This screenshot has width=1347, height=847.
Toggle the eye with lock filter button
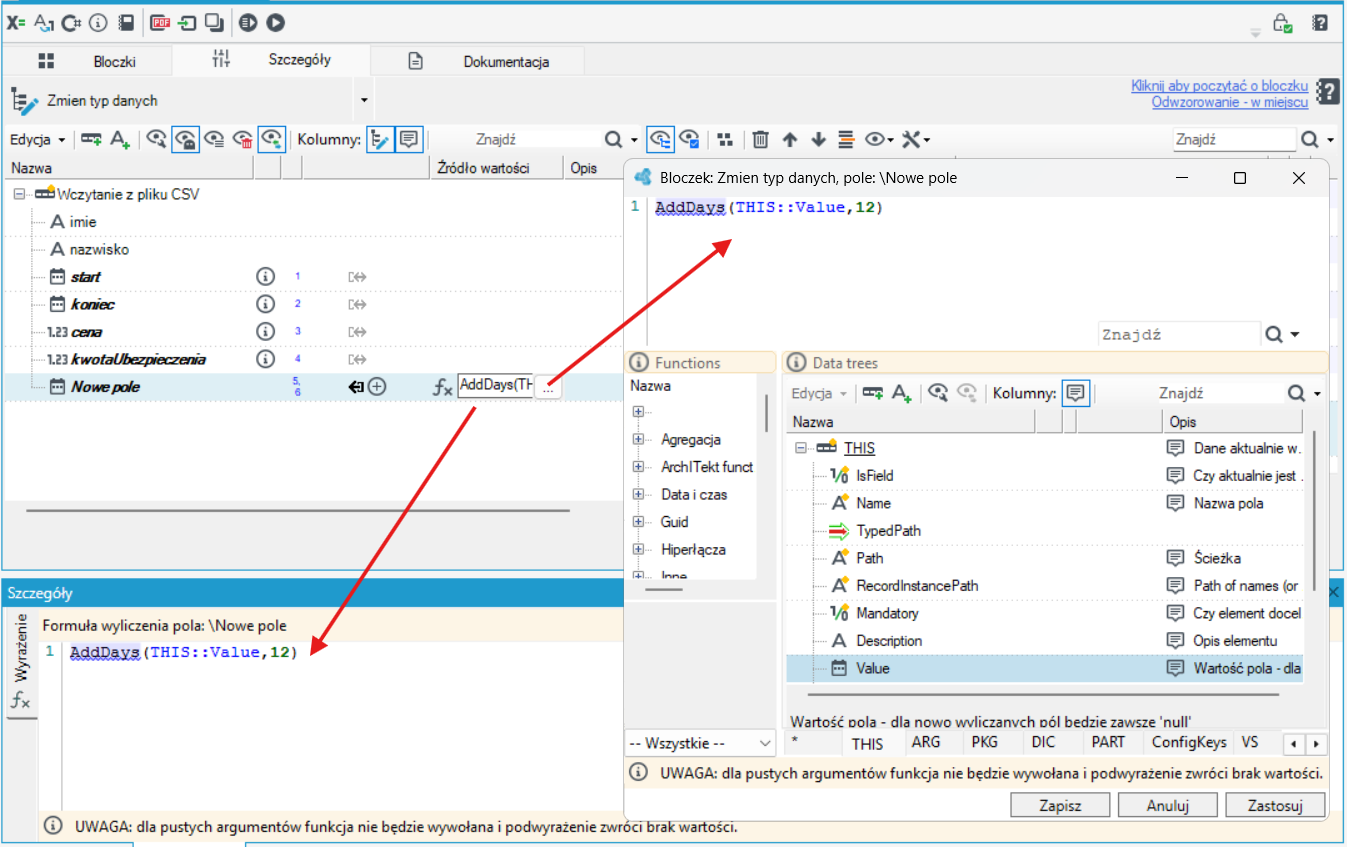pyautogui.click(x=185, y=139)
